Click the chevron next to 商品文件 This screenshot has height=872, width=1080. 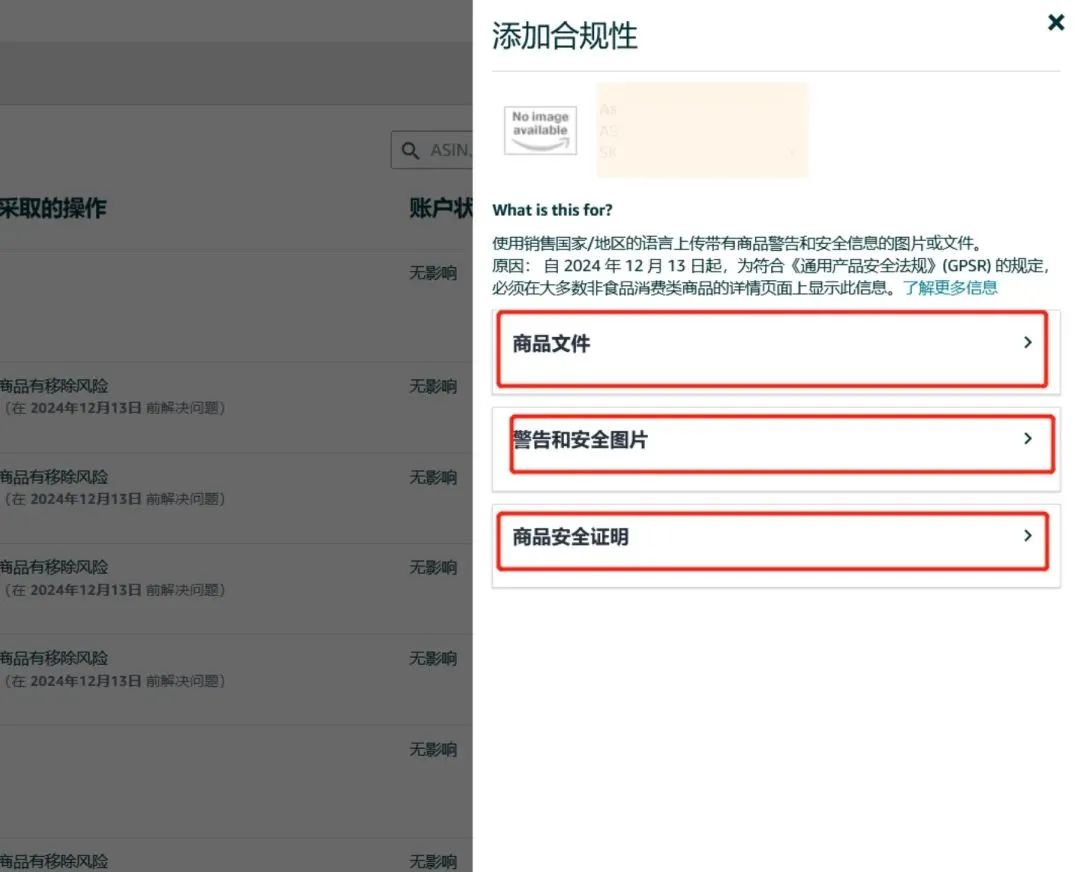point(1027,342)
